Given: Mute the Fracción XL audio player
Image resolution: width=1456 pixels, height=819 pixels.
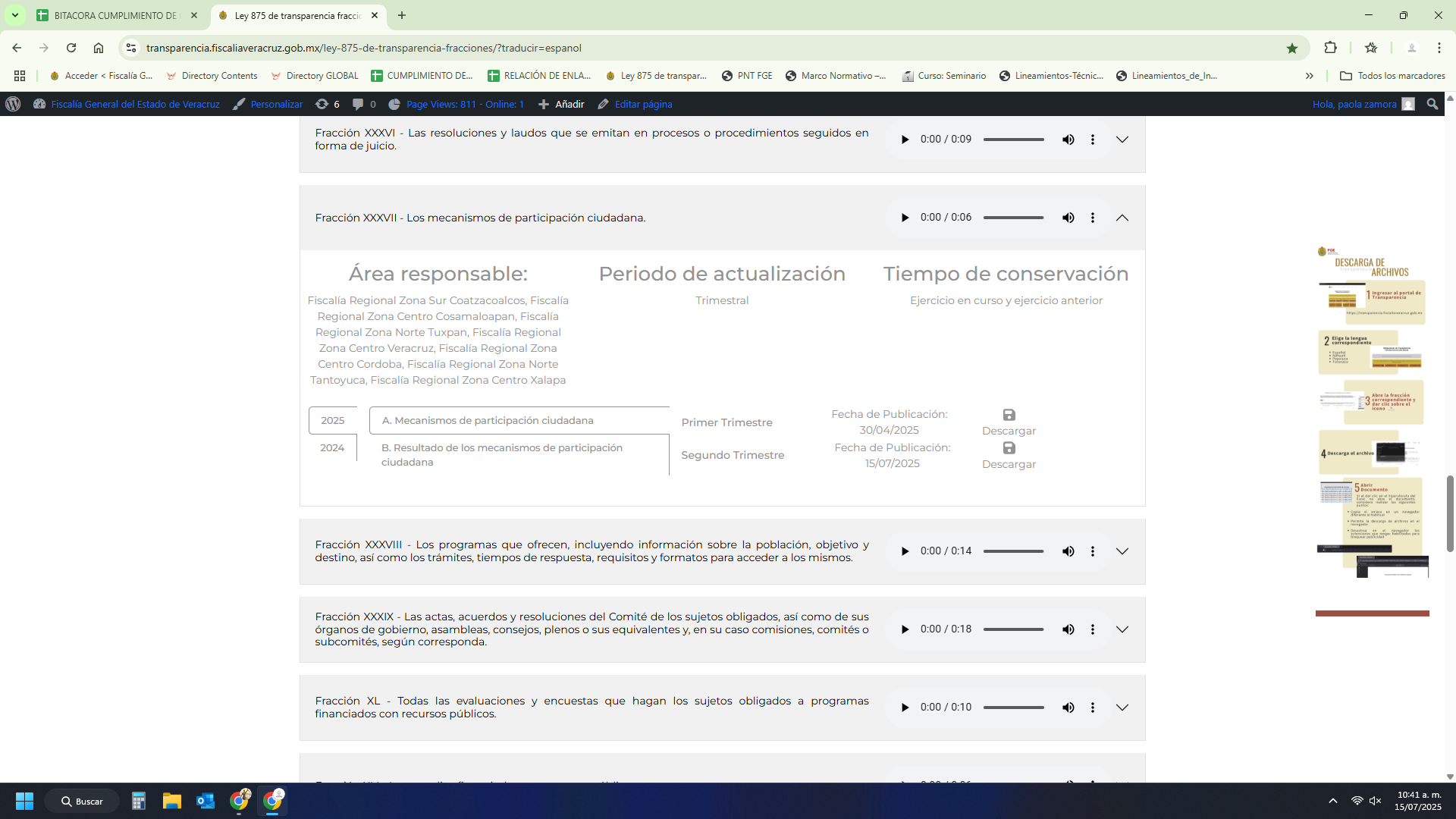Looking at the screenshot, I should coord(1068,708).
